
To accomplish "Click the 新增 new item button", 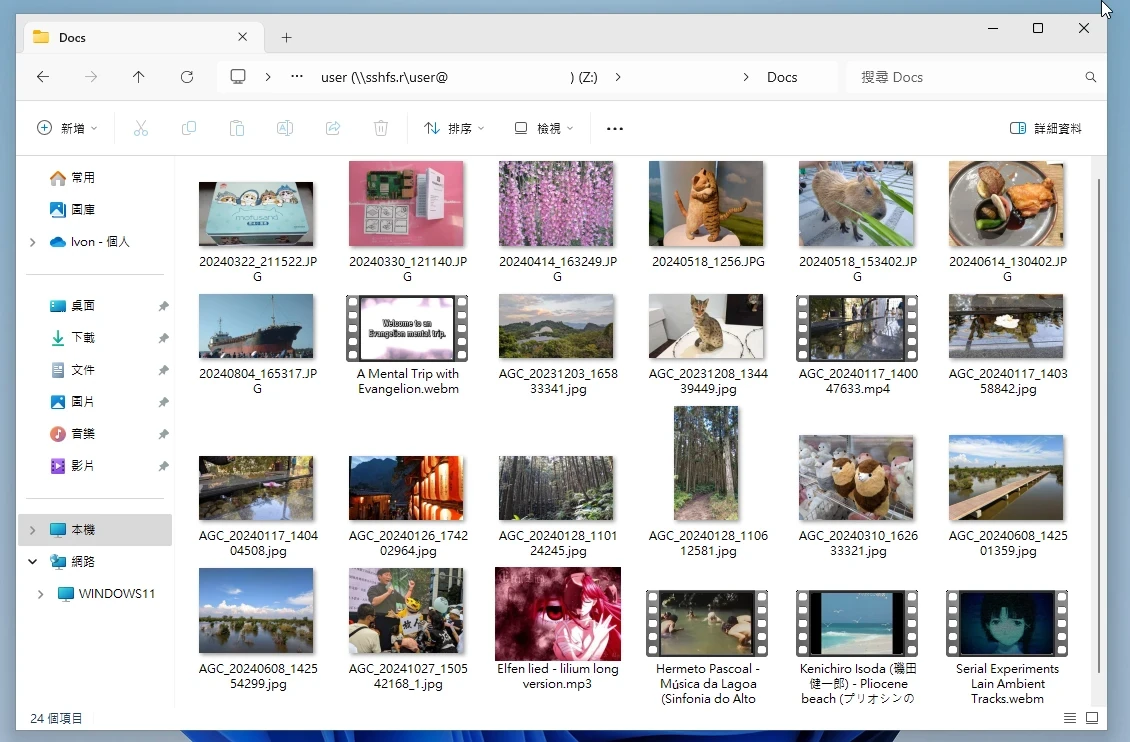I will (x=67, y=128).
